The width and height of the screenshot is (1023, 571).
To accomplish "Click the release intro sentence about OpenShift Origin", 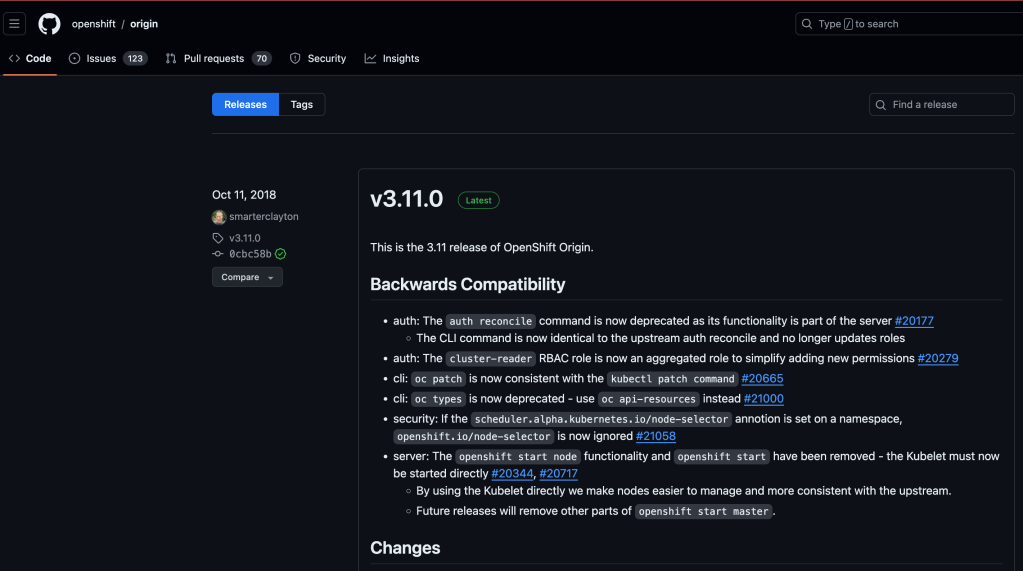I will pos(481,247).
